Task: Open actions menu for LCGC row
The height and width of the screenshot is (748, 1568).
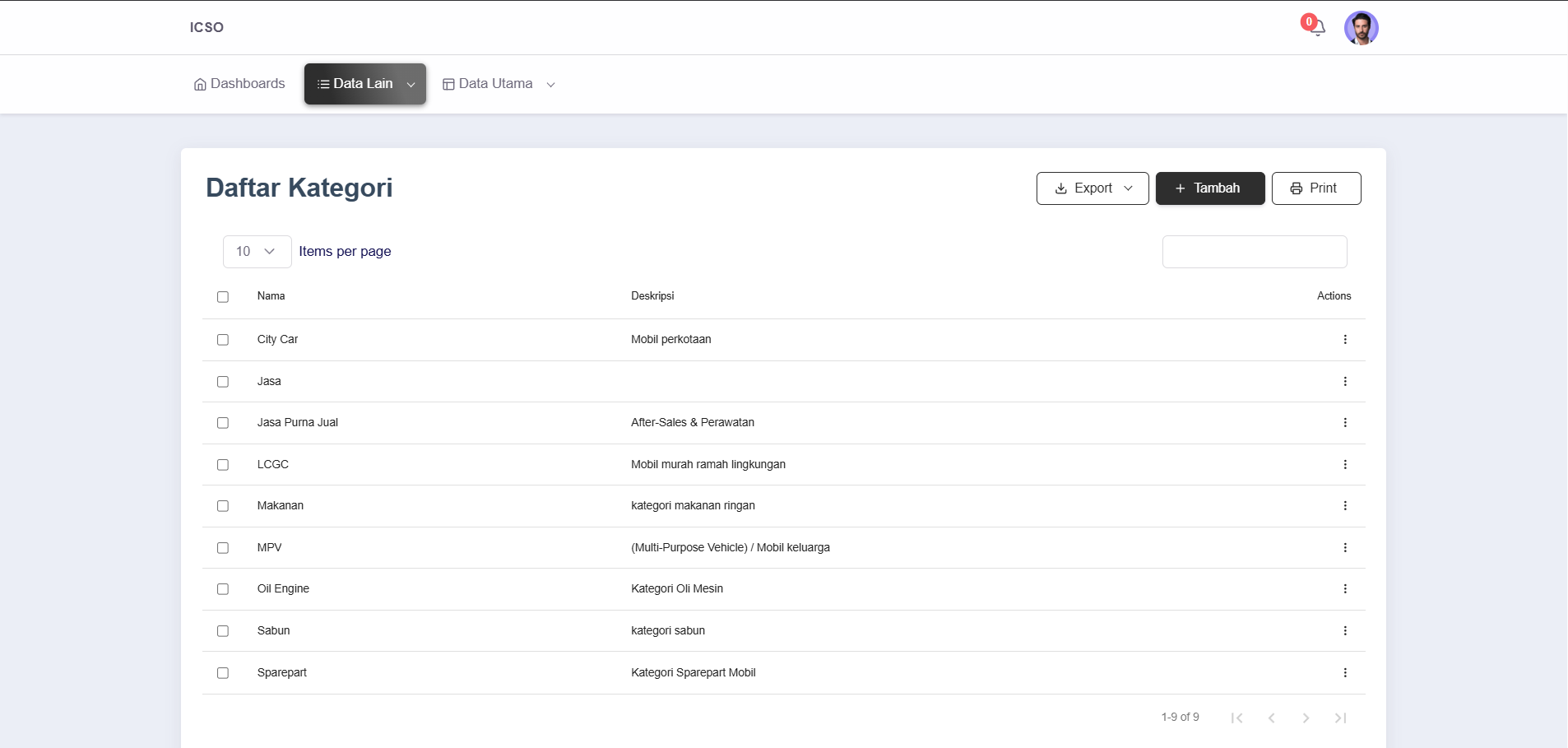Action: (1345, 465)
